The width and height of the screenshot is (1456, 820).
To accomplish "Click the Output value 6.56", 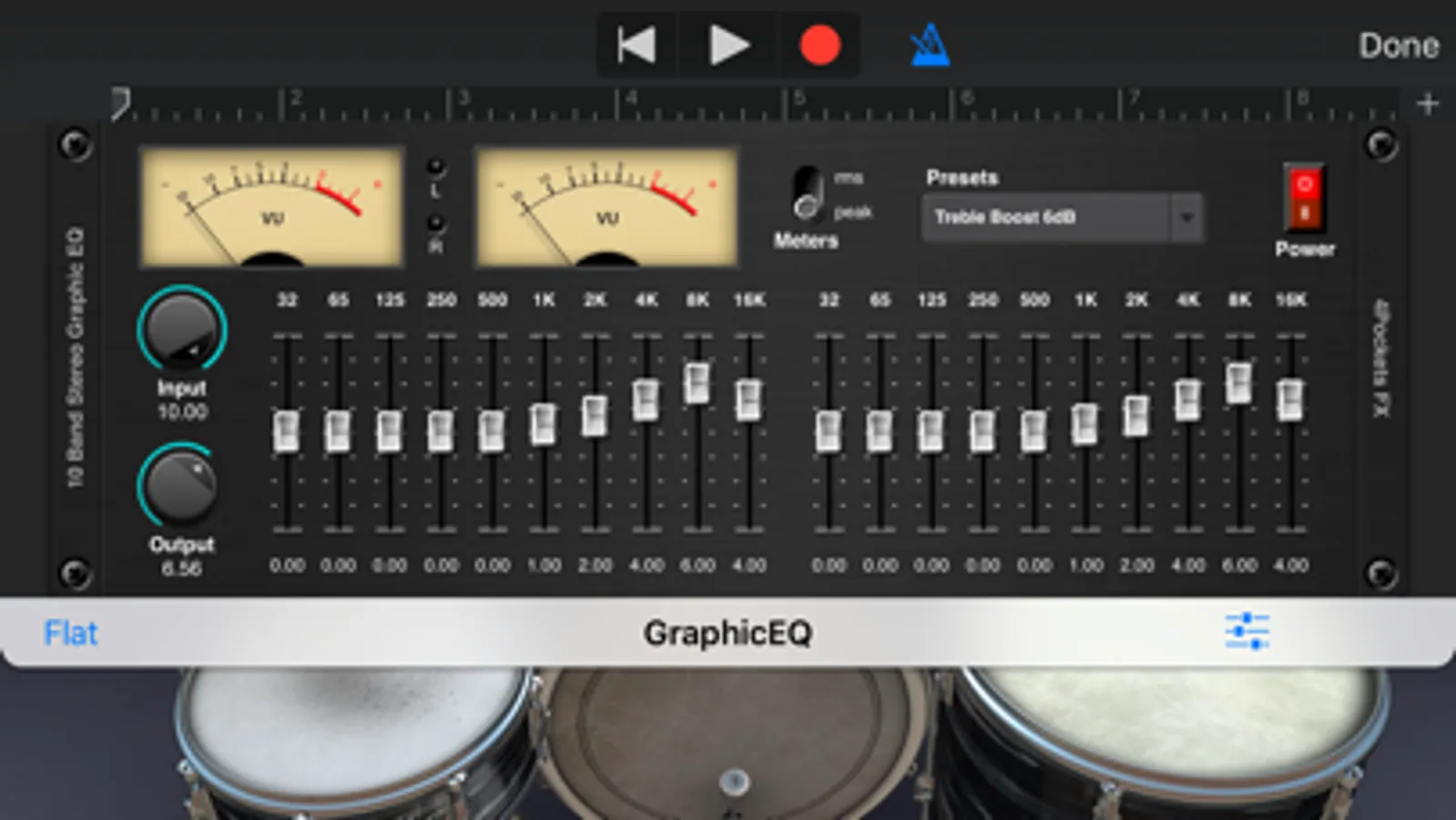I will (x=181, y=569).
